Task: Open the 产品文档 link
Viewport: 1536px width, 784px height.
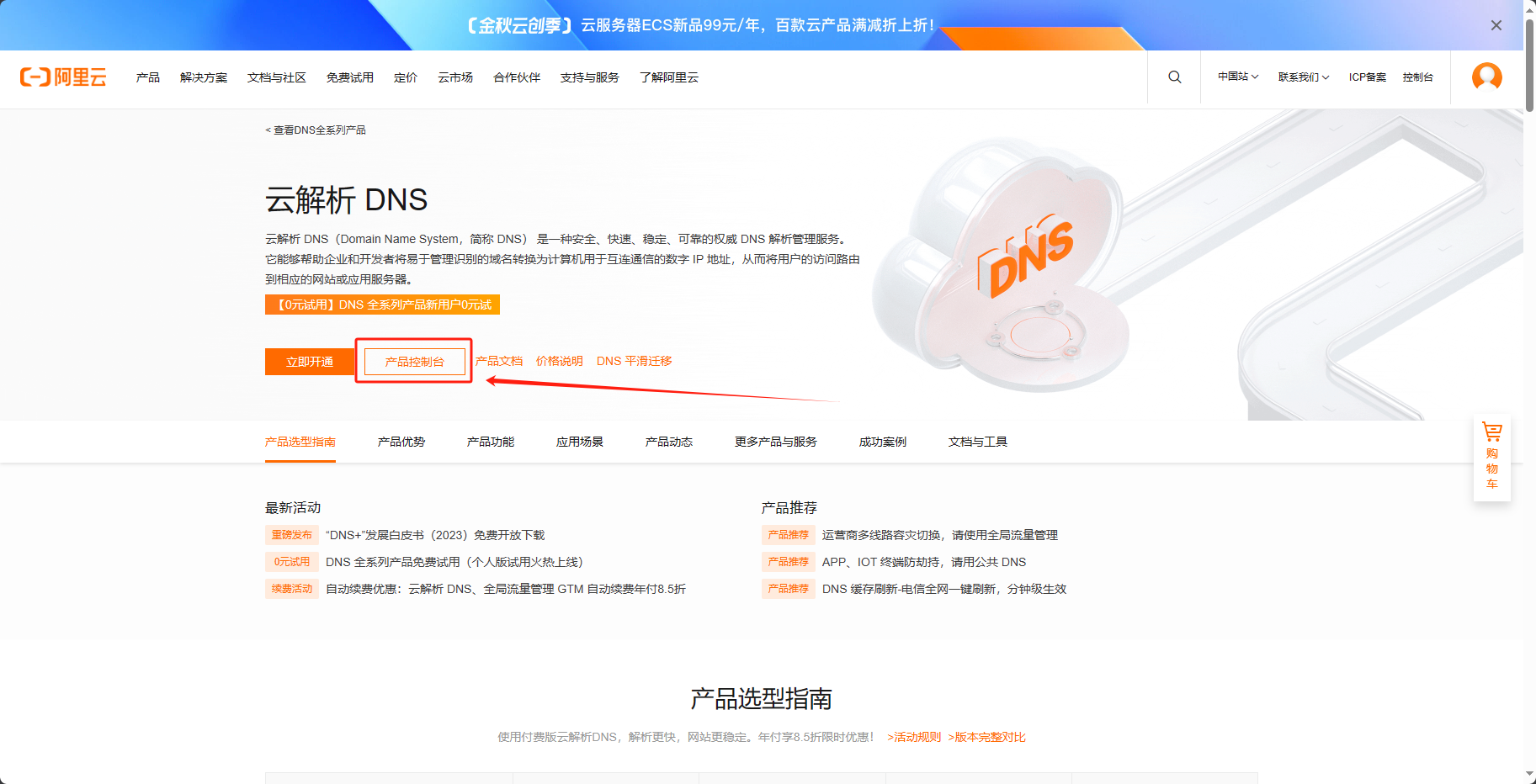Action: point(499,361)
